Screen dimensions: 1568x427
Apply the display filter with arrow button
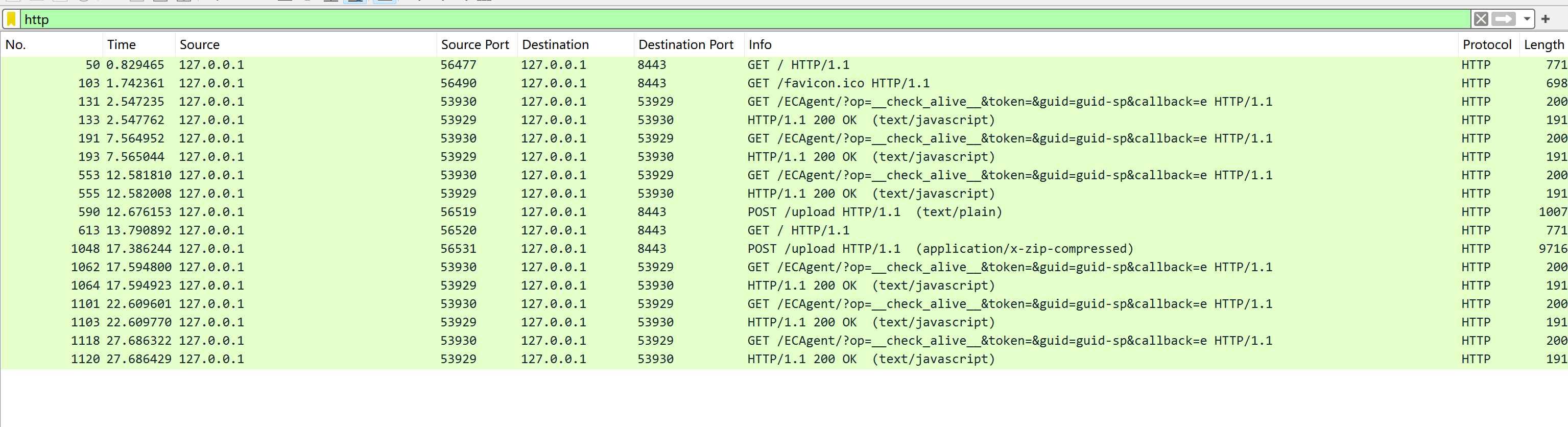[1503, 19]
